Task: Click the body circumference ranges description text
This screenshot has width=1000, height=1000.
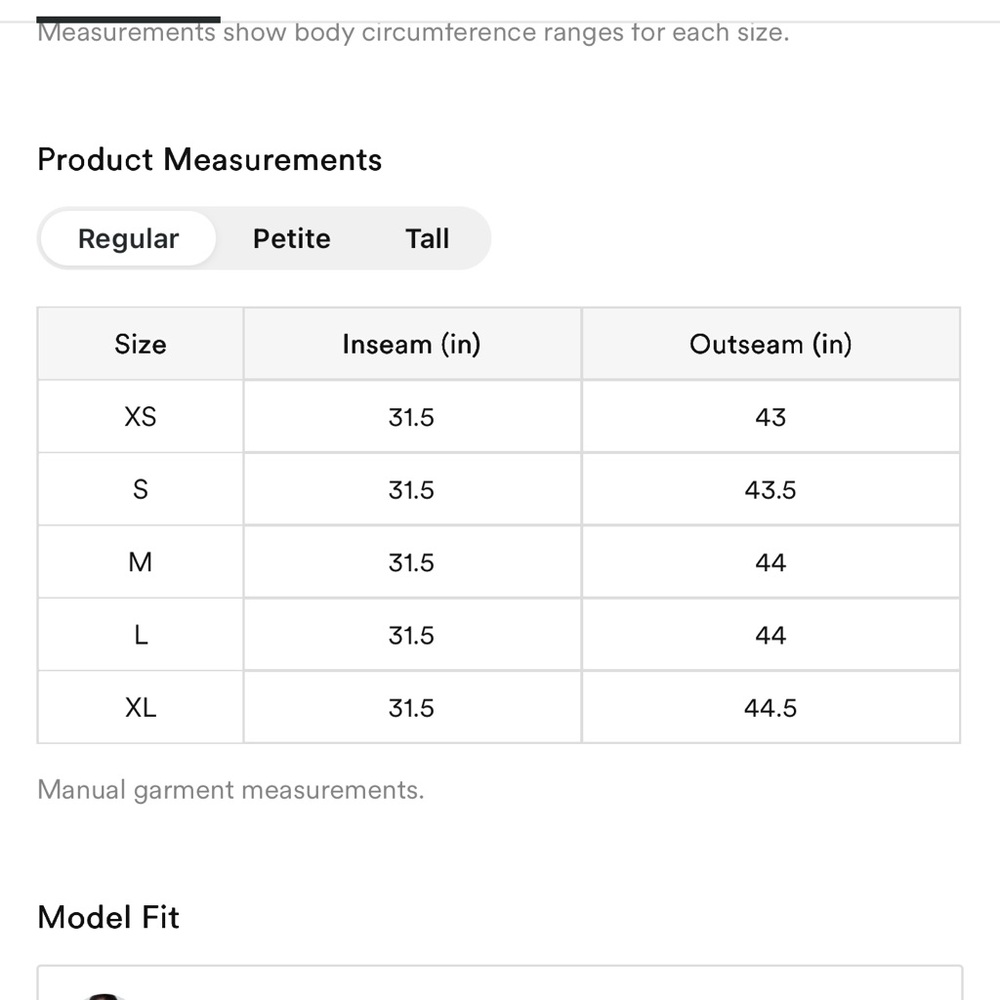Action: point(412,33)
